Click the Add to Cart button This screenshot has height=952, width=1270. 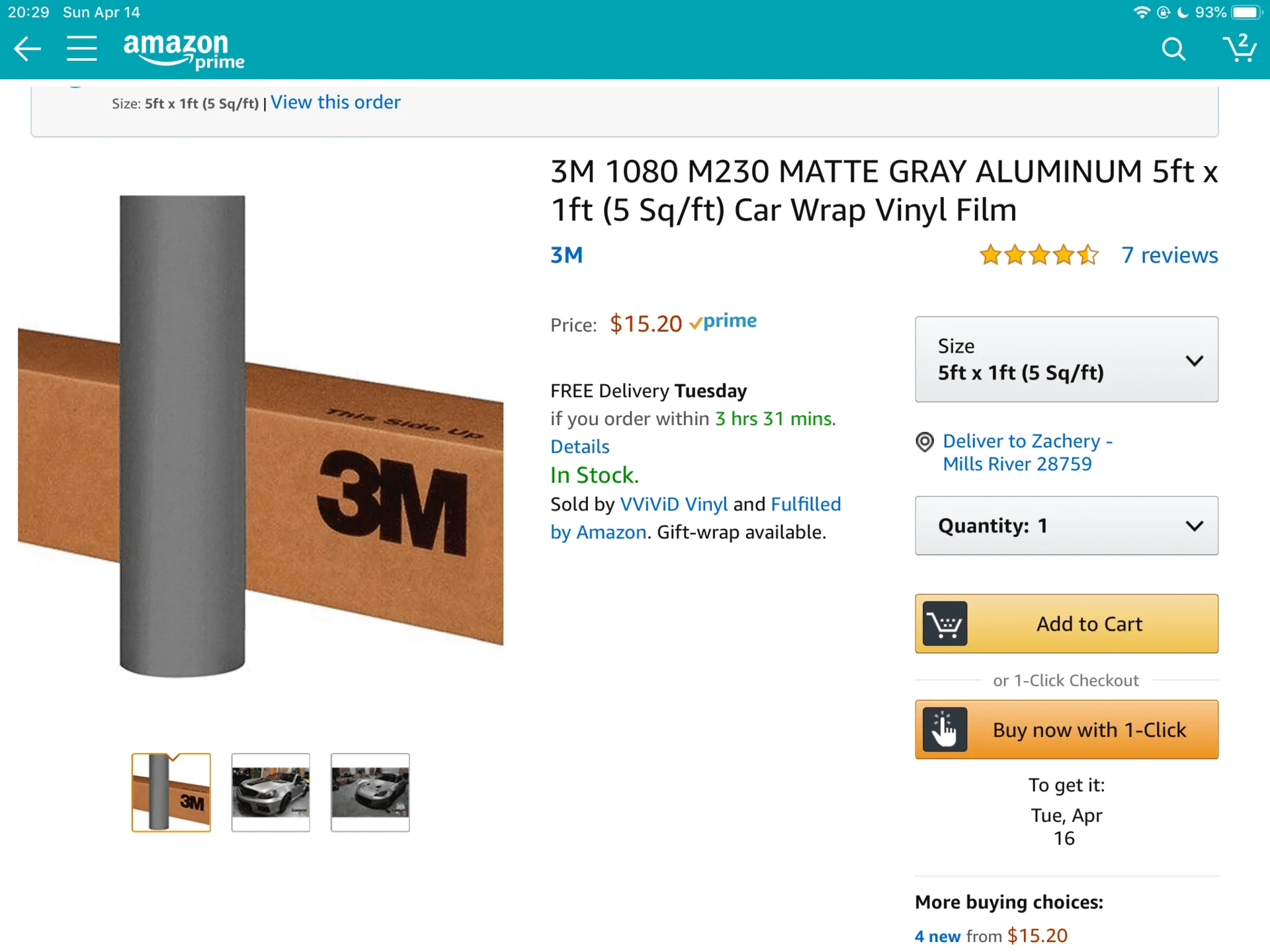(x=1066, y=624)
